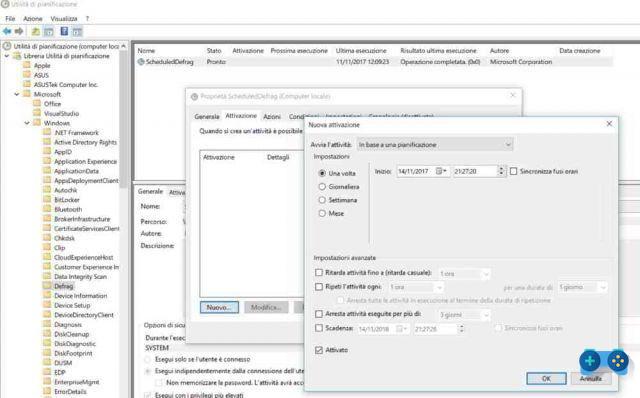
Task: Click the Back arrow toolbar icon
Action: point(7,31)
